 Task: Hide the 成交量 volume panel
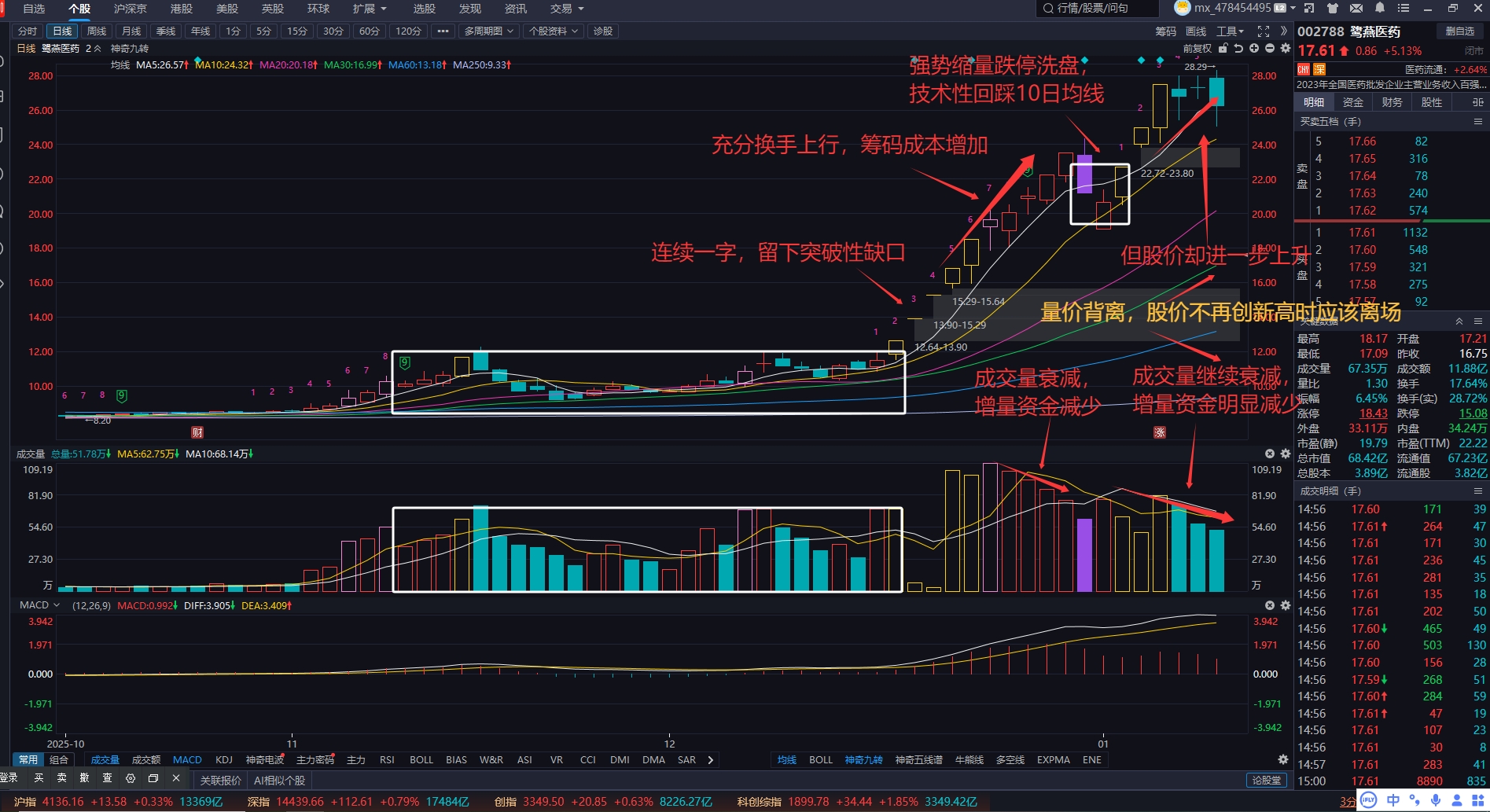1268,454
